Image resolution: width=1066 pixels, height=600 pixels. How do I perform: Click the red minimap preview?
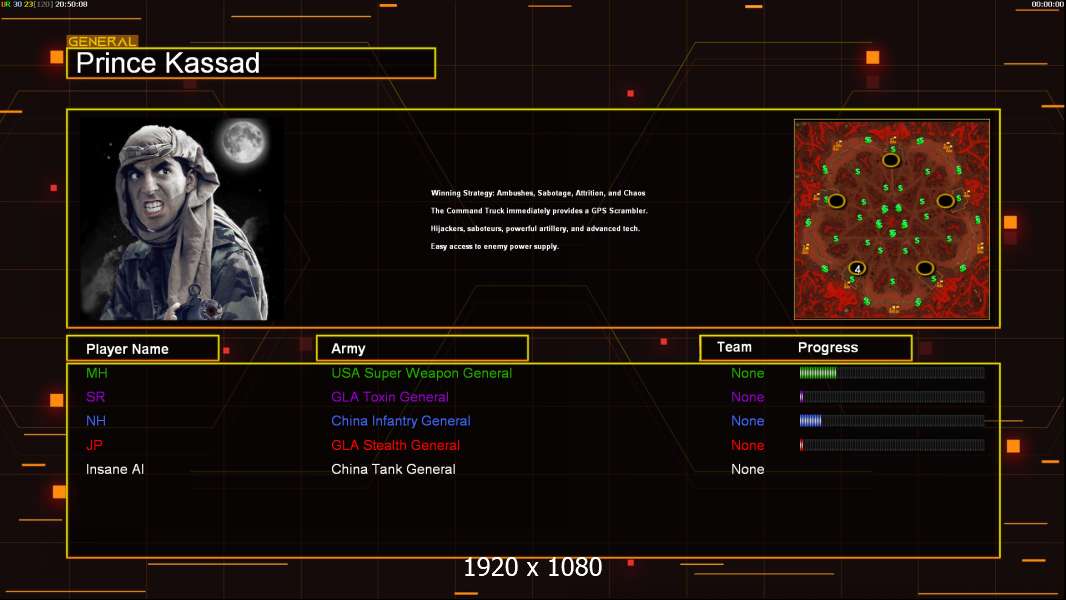pos(892,219)
